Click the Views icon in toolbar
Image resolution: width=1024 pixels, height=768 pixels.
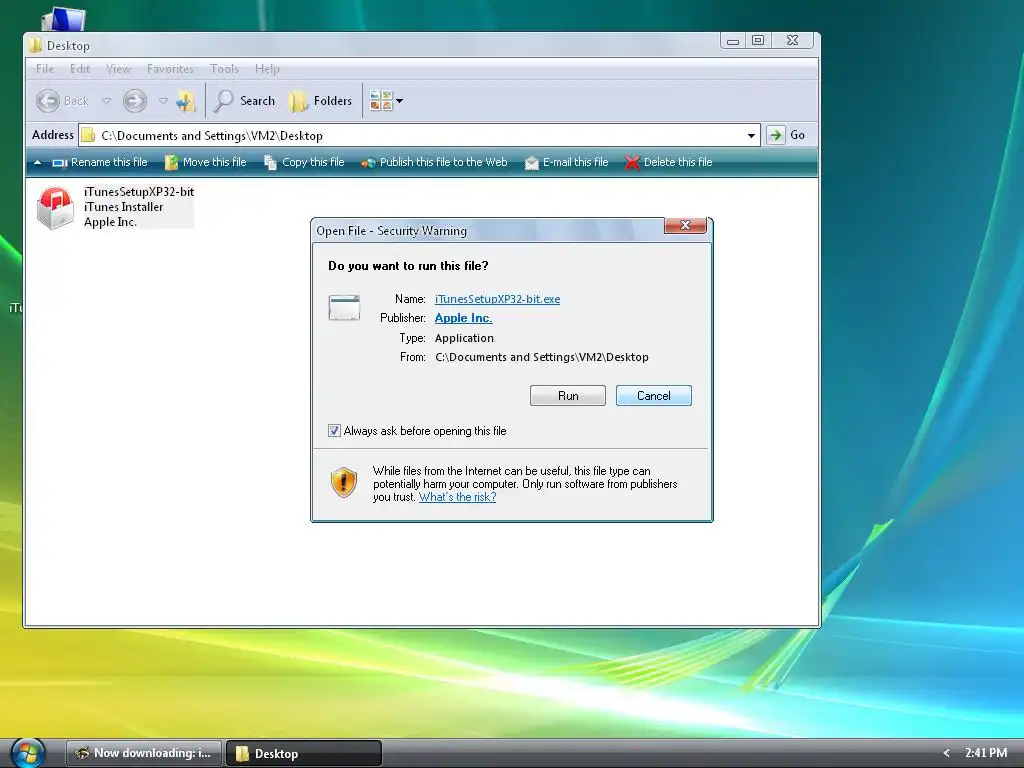tap(381, 101)
